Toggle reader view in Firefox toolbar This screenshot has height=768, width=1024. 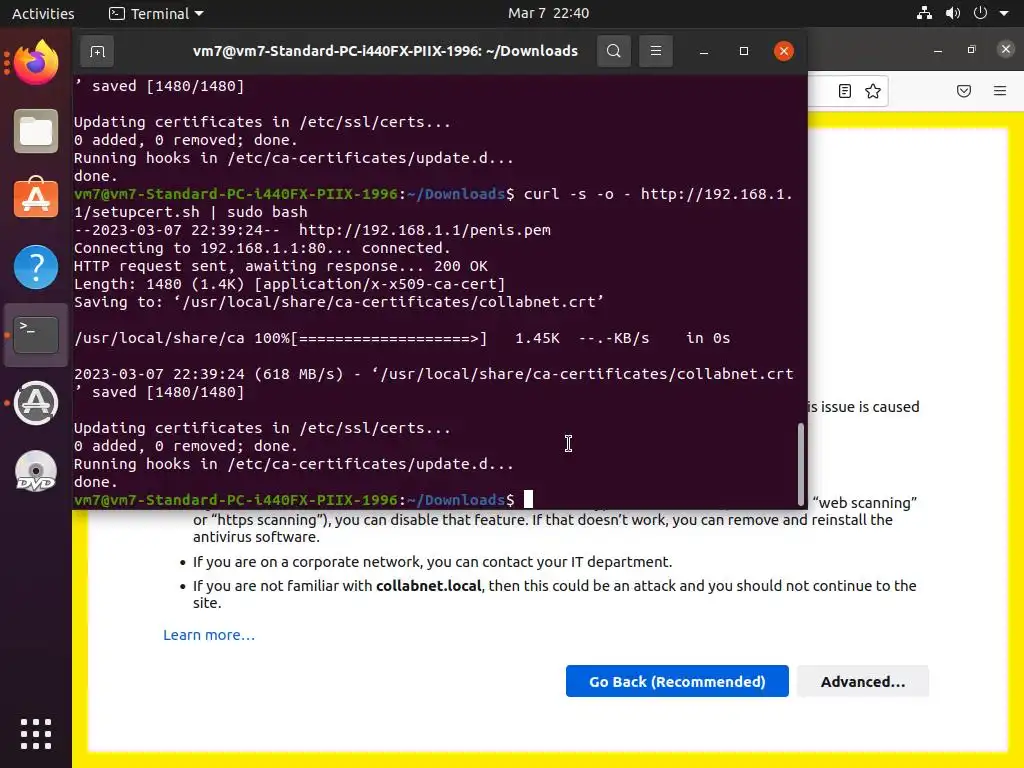pos(844,91)
